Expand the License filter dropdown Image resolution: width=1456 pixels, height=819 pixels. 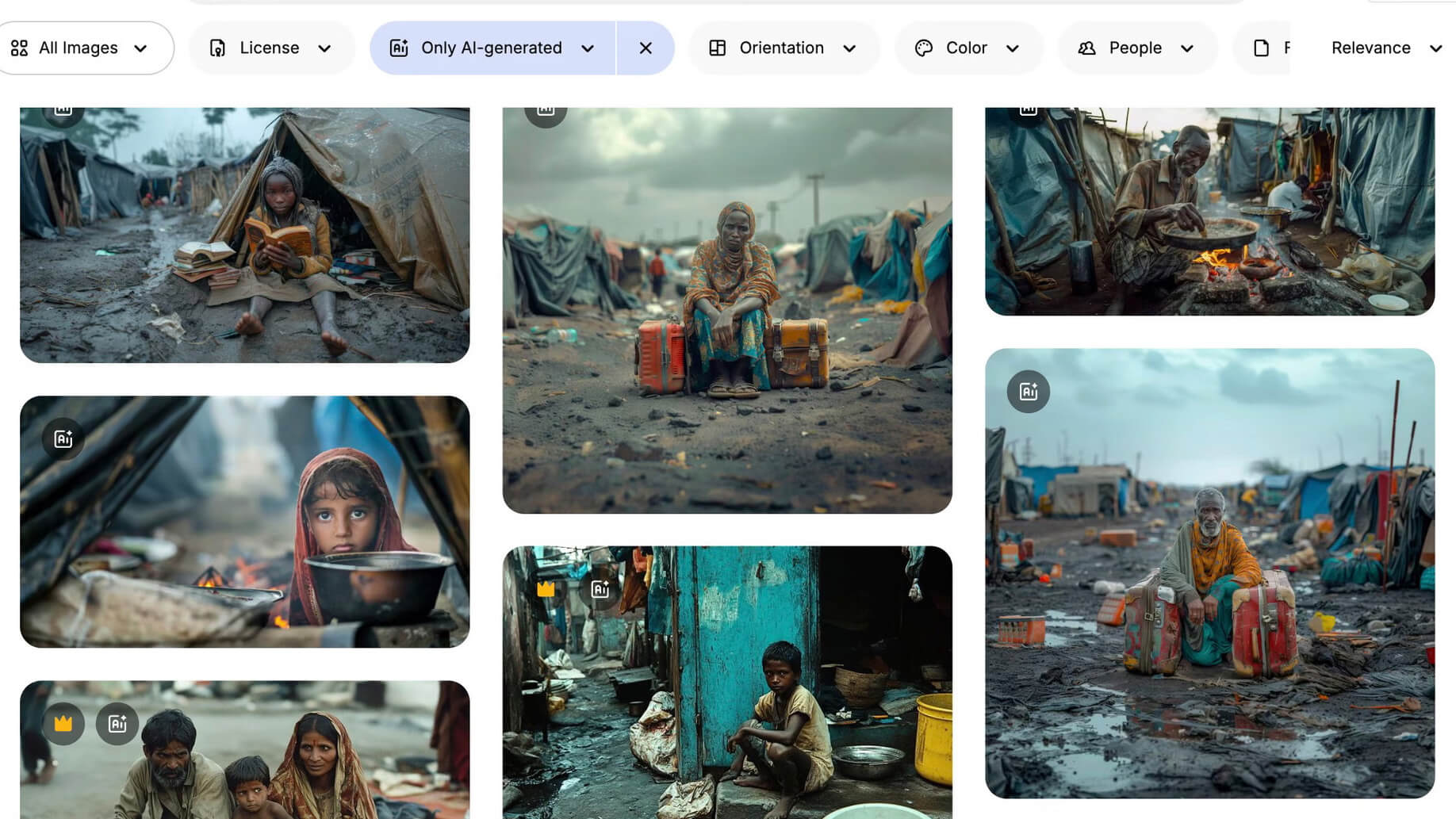(270, 48)
